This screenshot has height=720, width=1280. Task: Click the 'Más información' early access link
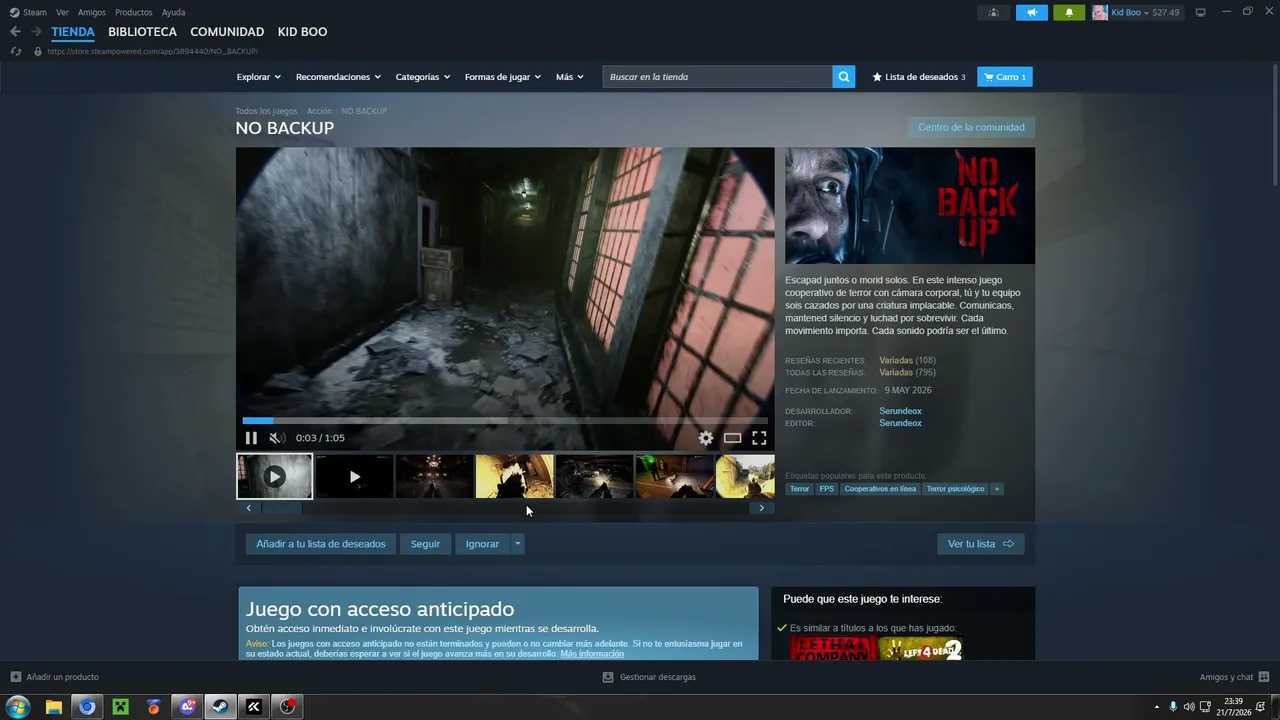click(592, 654)
